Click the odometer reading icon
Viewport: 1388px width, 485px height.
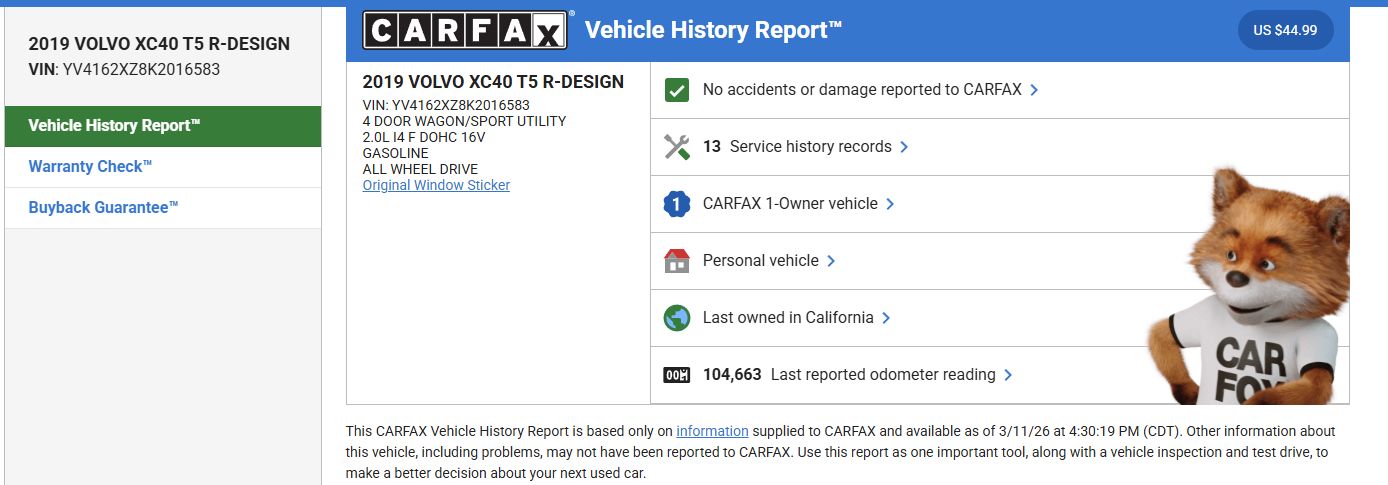(x=677, y=375)
